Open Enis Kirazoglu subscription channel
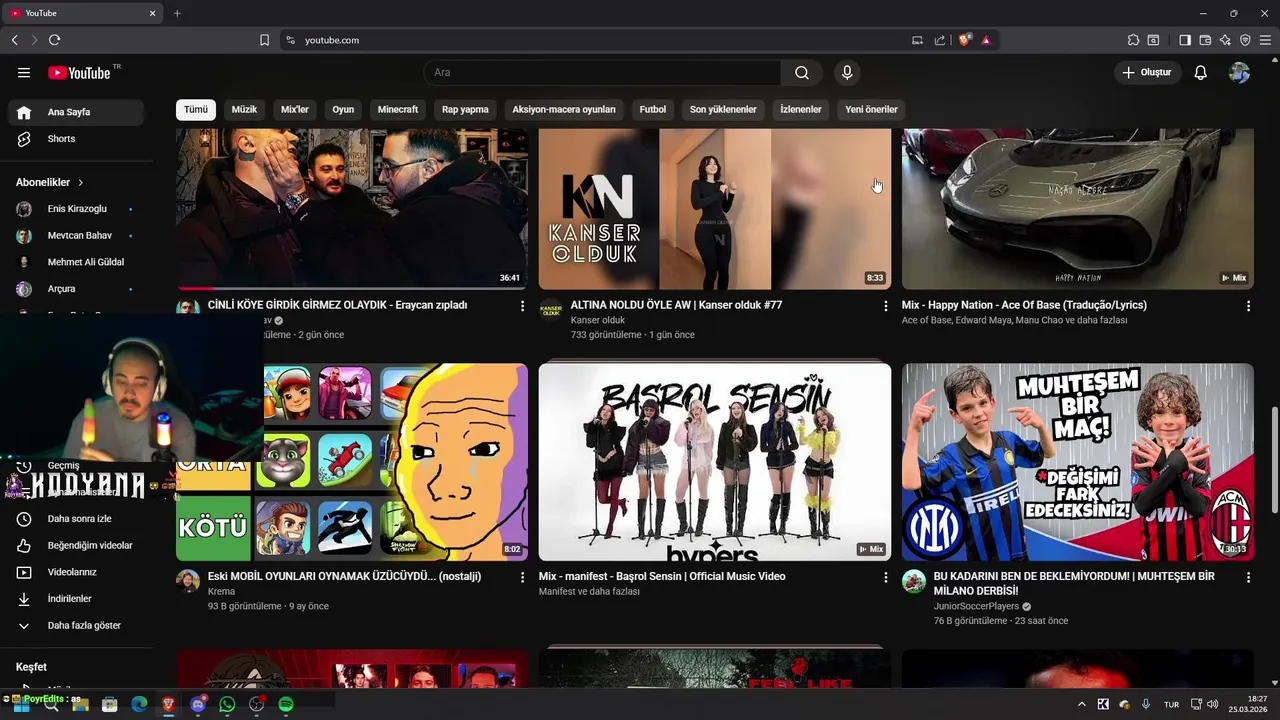The height and width of the screenshot is (720, 1280). pos(78,209)
